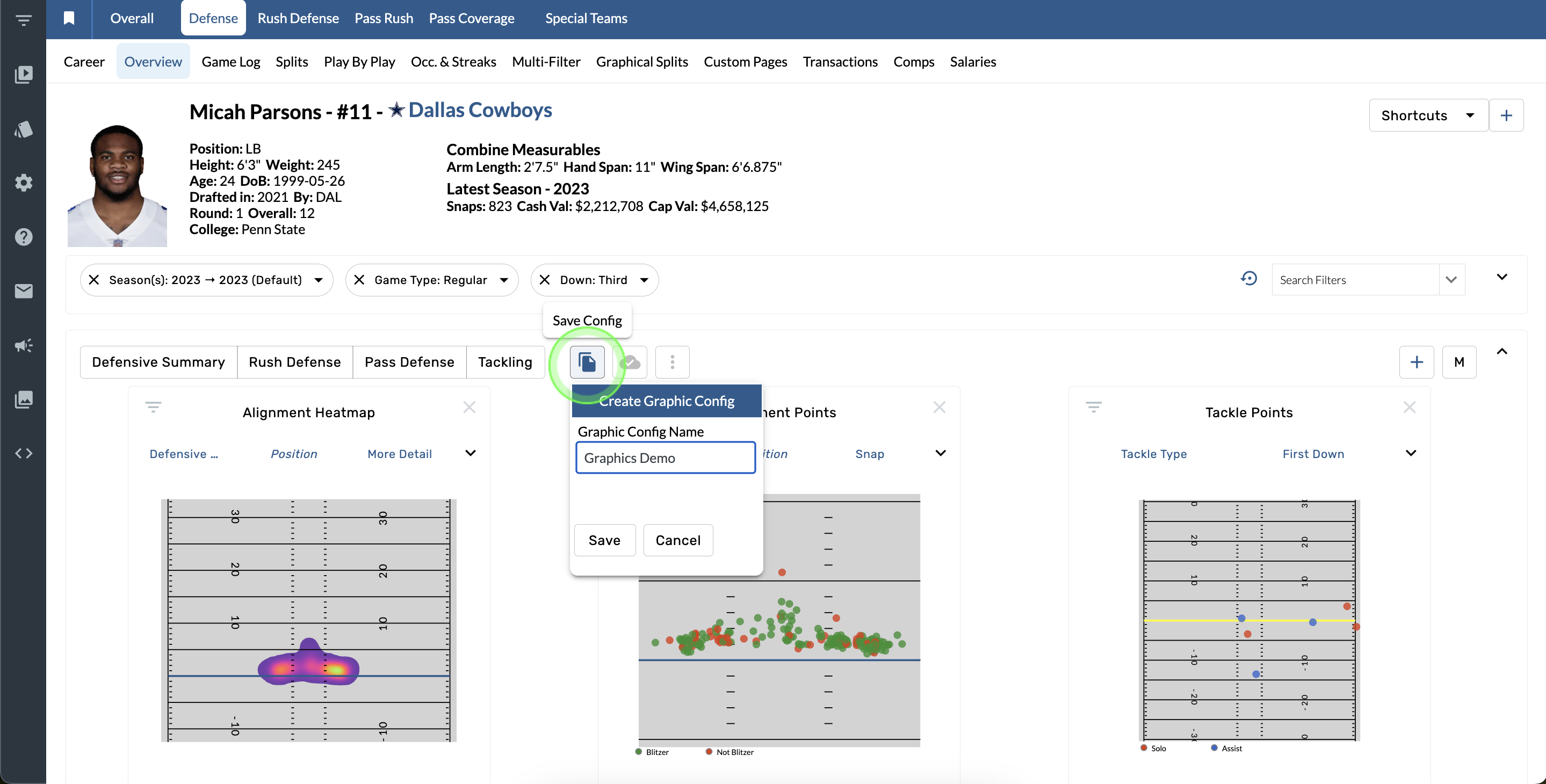Viewport: 1546px width, 784px height.
Task: Expand Alignment Heatmap options chevron
Action: pos(471,453)
